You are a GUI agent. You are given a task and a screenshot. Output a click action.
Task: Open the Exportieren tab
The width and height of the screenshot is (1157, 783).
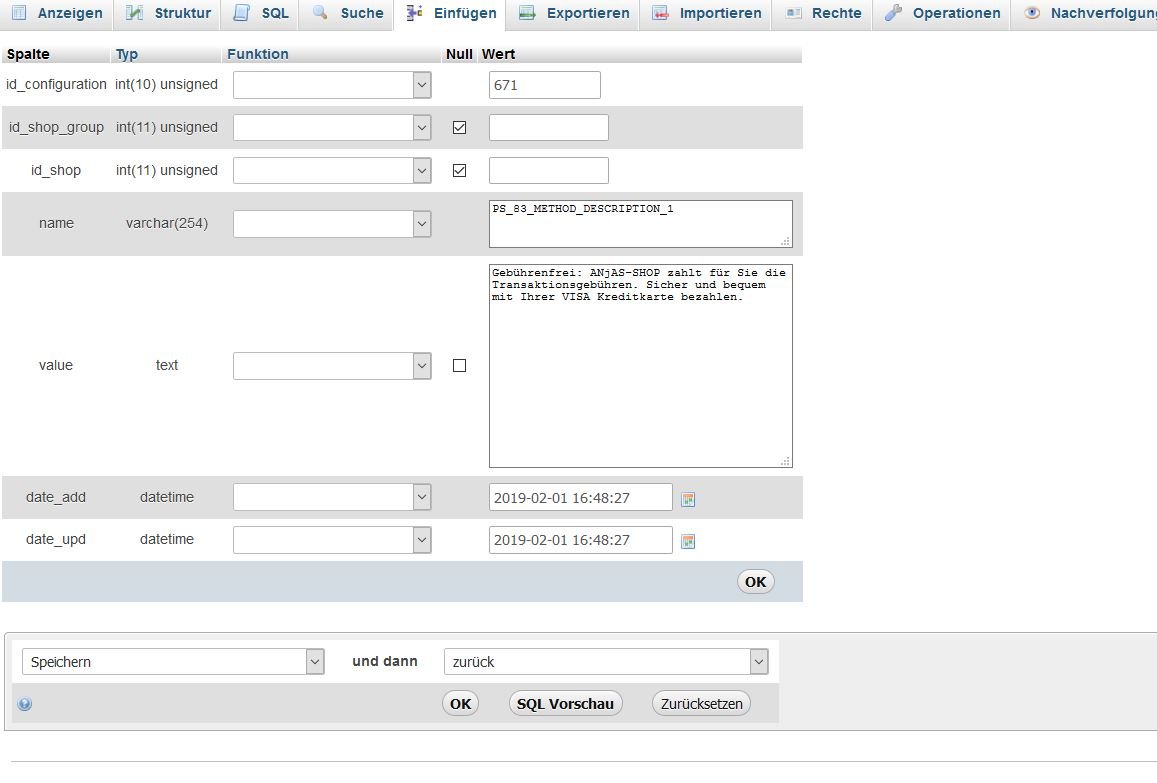(x=573, y=13)
